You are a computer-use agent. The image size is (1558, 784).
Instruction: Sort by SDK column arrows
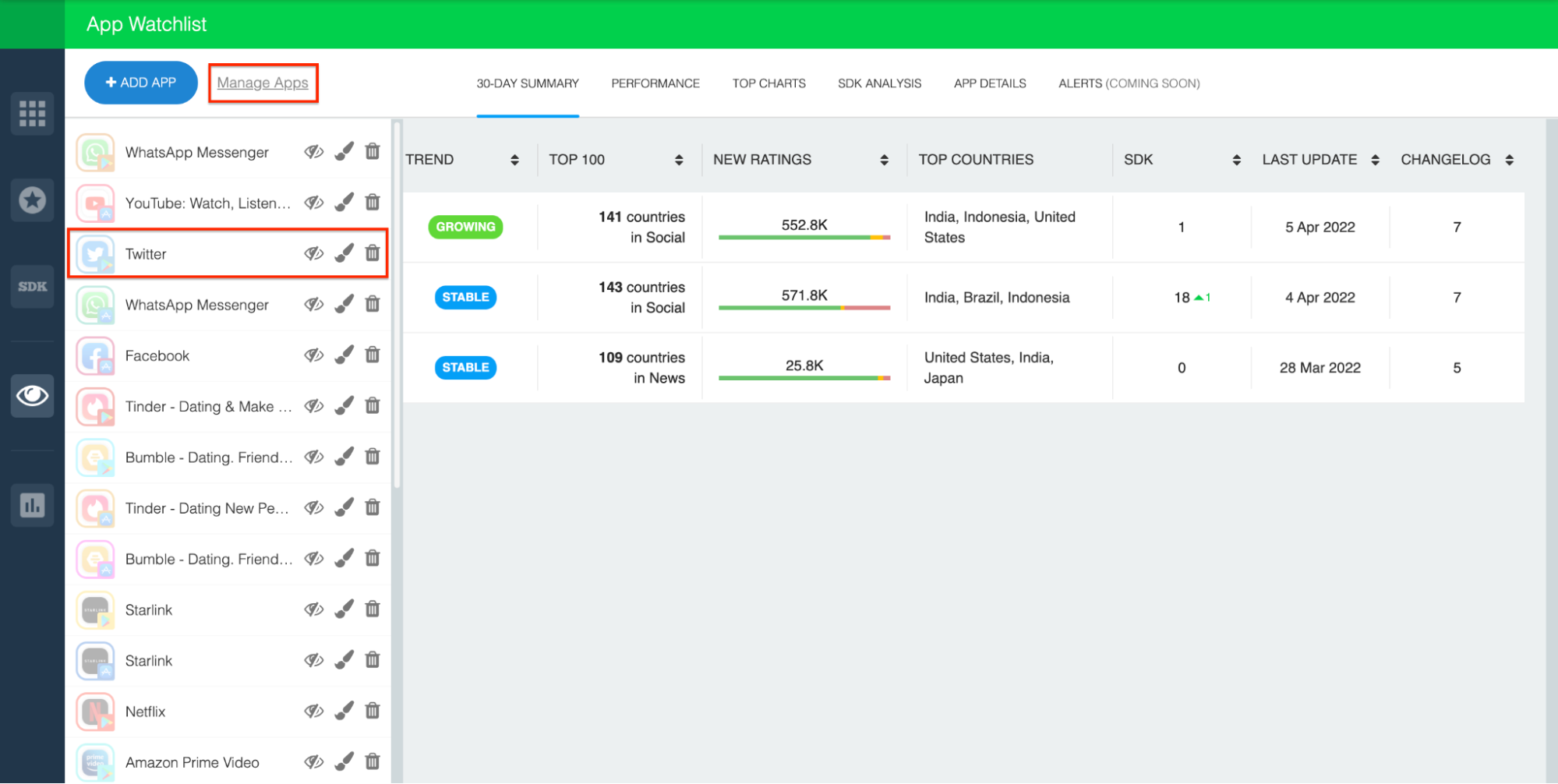click(1236, 160)
